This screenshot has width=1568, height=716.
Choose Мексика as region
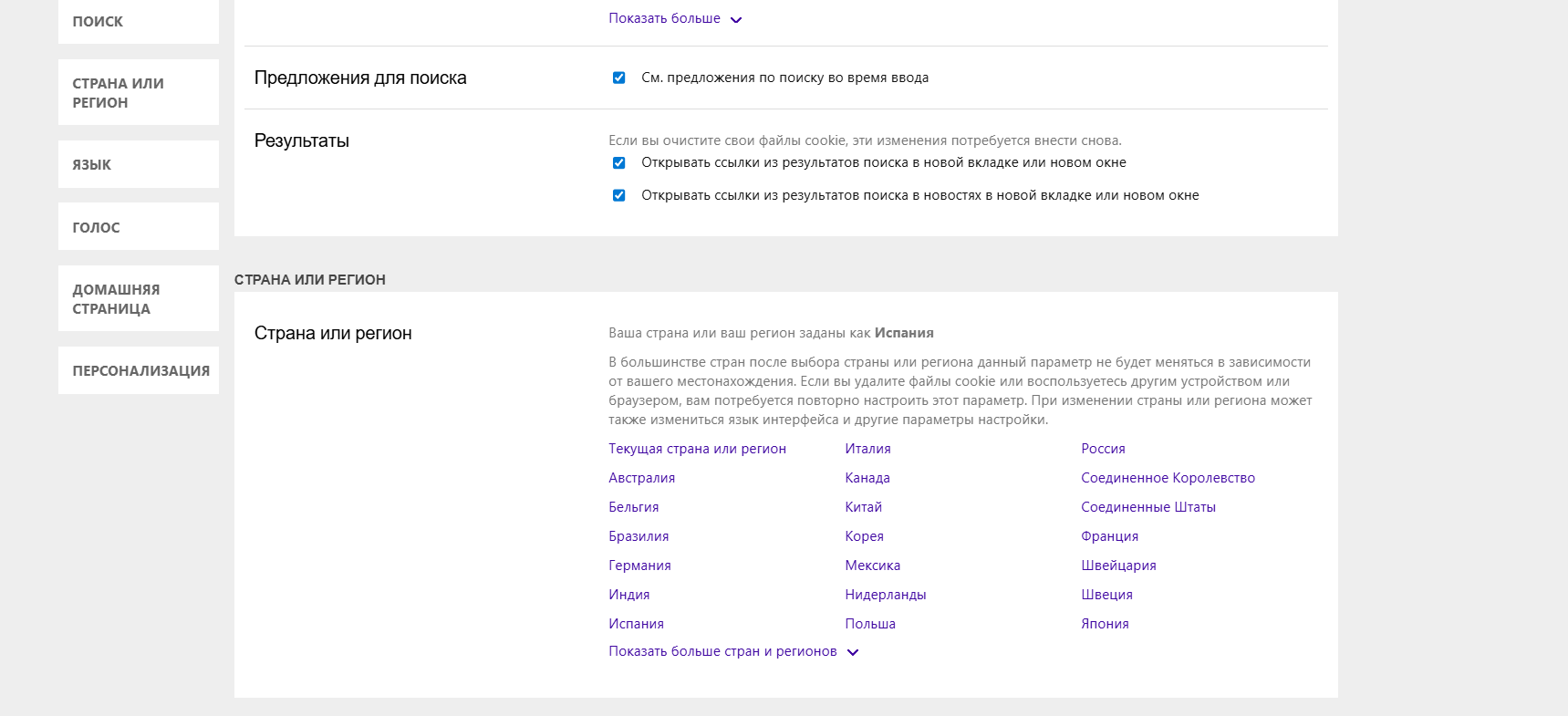872,566
